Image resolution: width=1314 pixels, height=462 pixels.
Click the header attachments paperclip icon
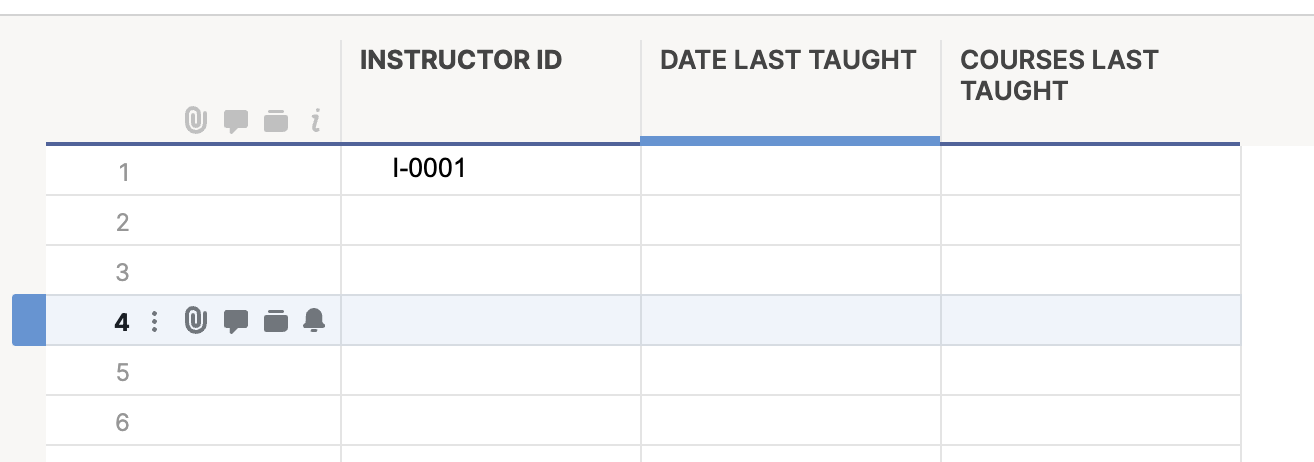pos(195,121)
